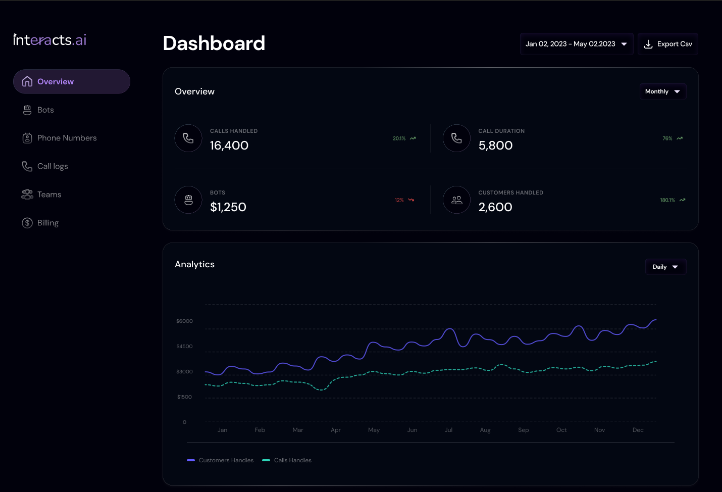
Task: Click the interacts.ai logo
Action: coord(50,40)
